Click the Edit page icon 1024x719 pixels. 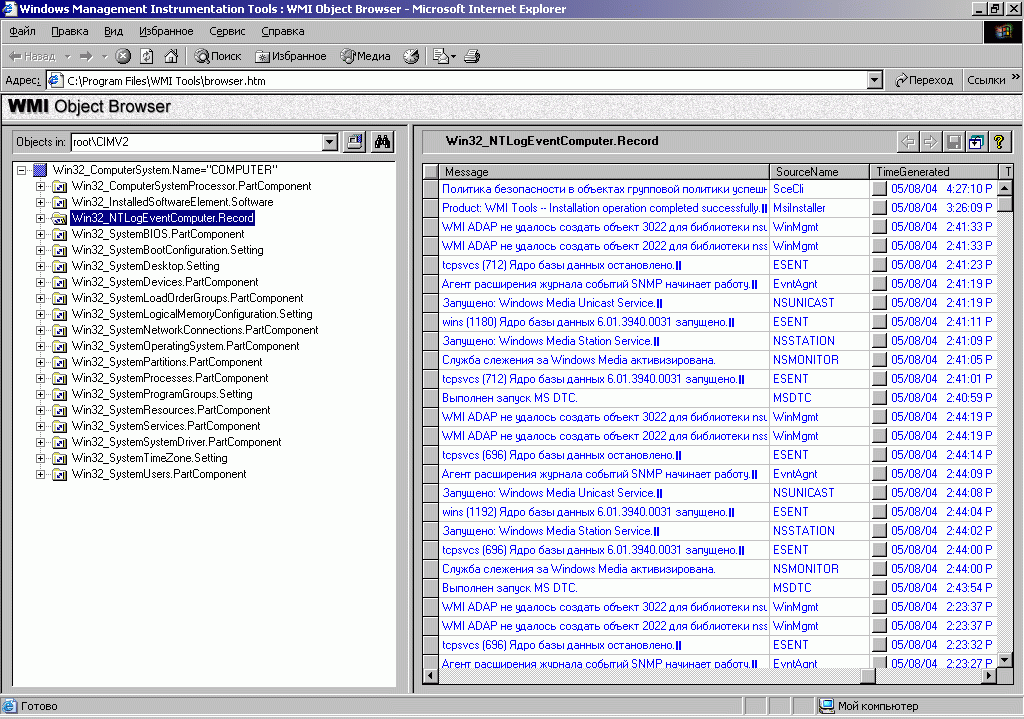pyautogui.click(x=441, y=56)
